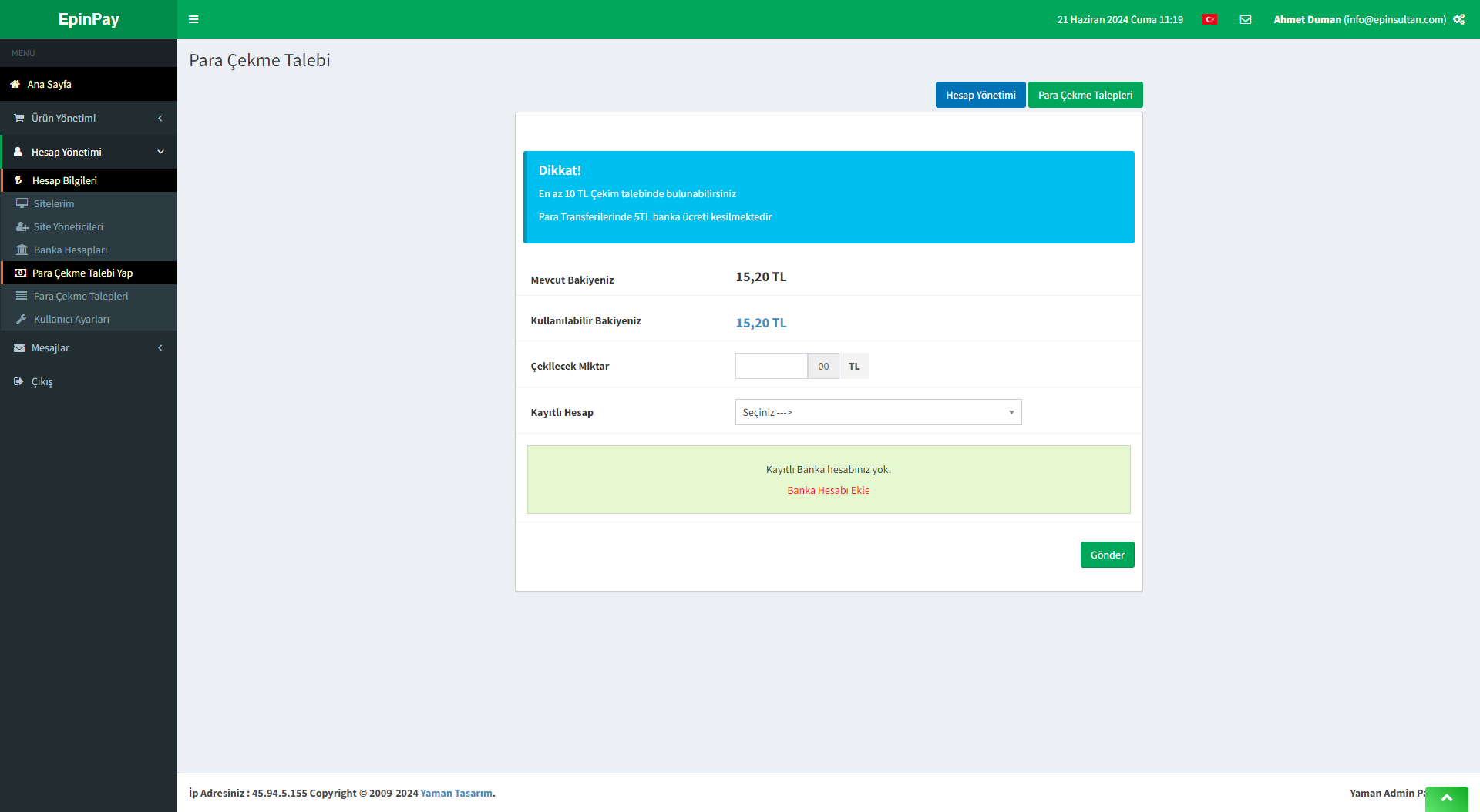Toggle the sidebar with hamburger icon
The image size is (1480, 812).
[x=193, y=19]
